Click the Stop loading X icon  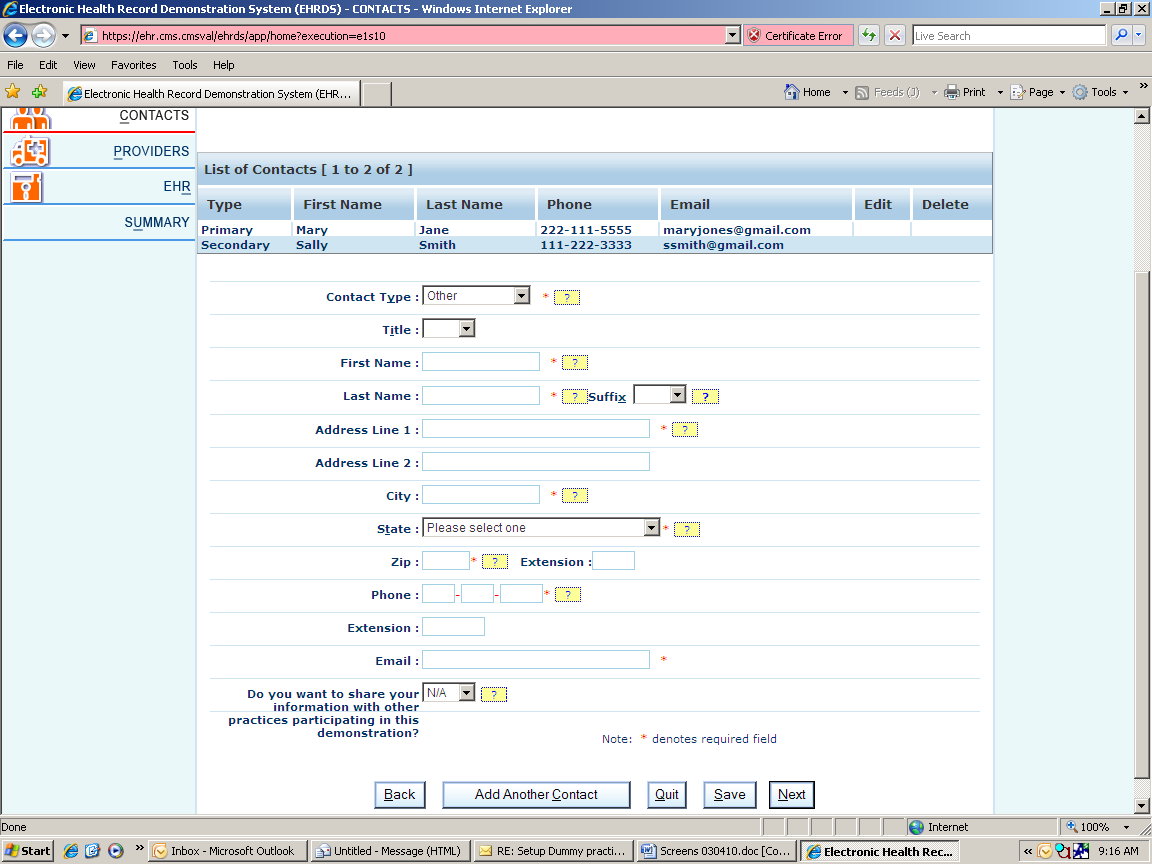point(895,35)
